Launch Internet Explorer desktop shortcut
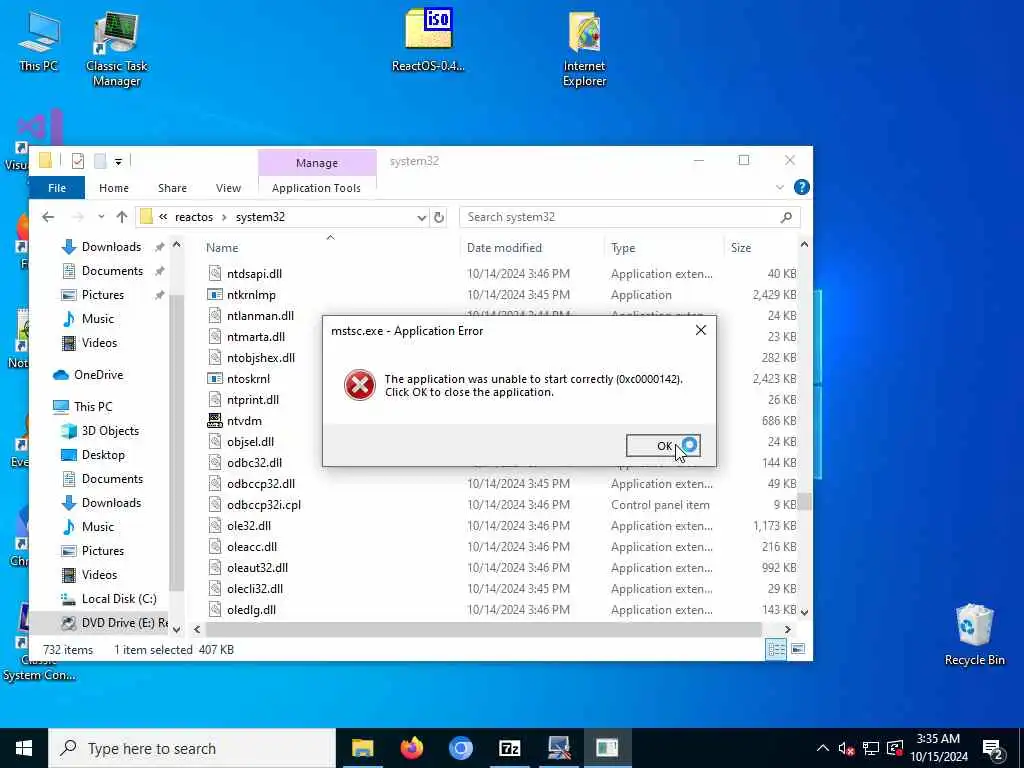The image size is (1024, 768). (x=584, y=49)
